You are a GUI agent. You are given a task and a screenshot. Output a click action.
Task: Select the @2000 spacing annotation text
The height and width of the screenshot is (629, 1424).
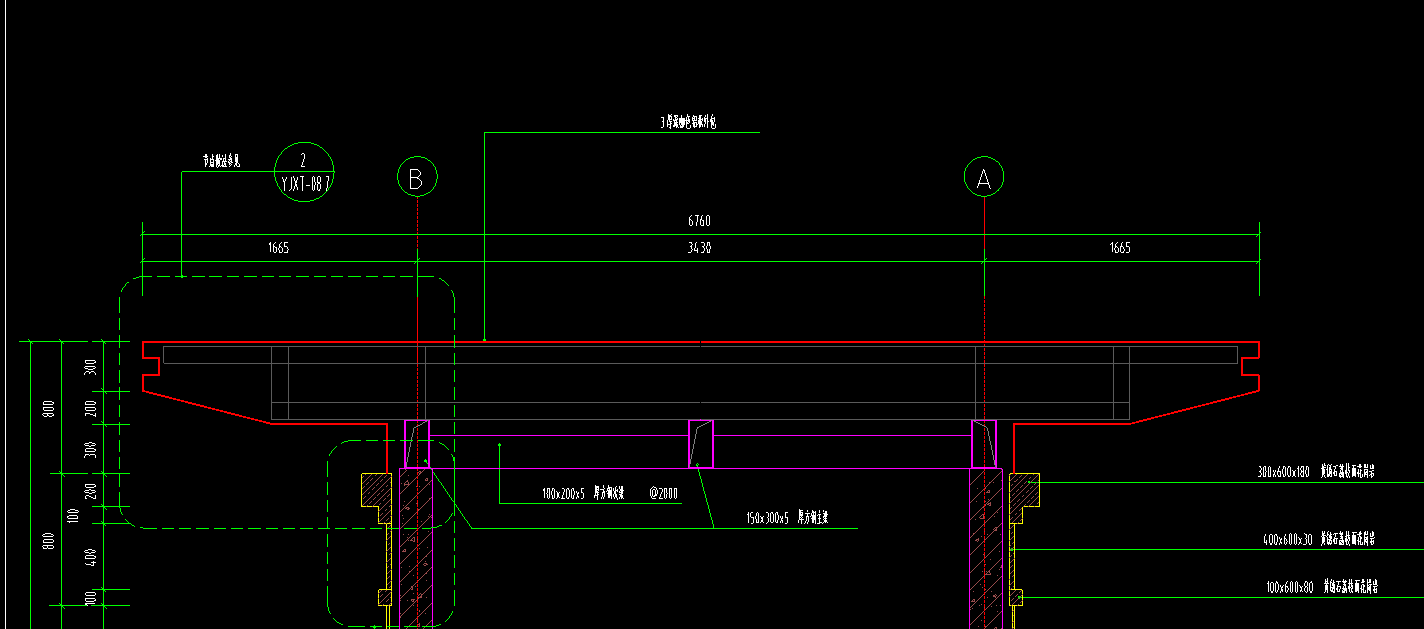(663, 493)
